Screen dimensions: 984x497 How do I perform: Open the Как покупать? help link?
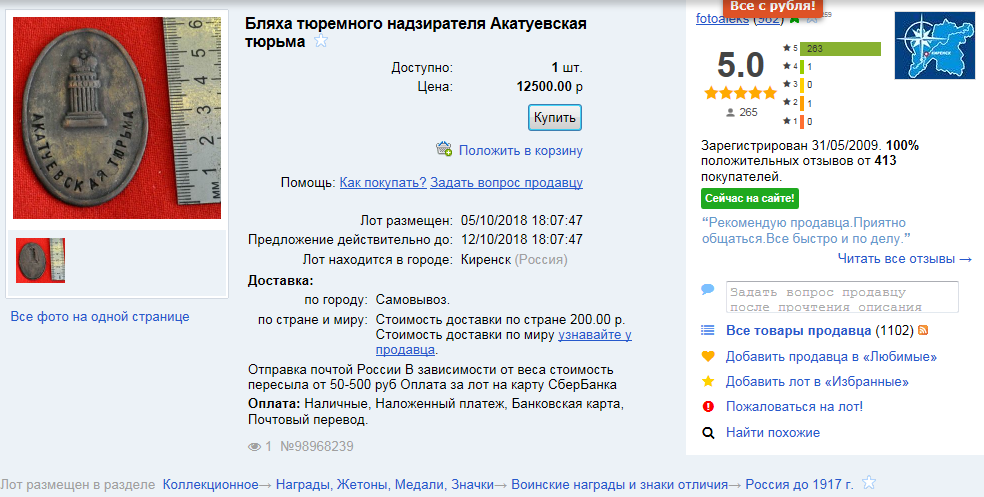[x=383, y=182]
